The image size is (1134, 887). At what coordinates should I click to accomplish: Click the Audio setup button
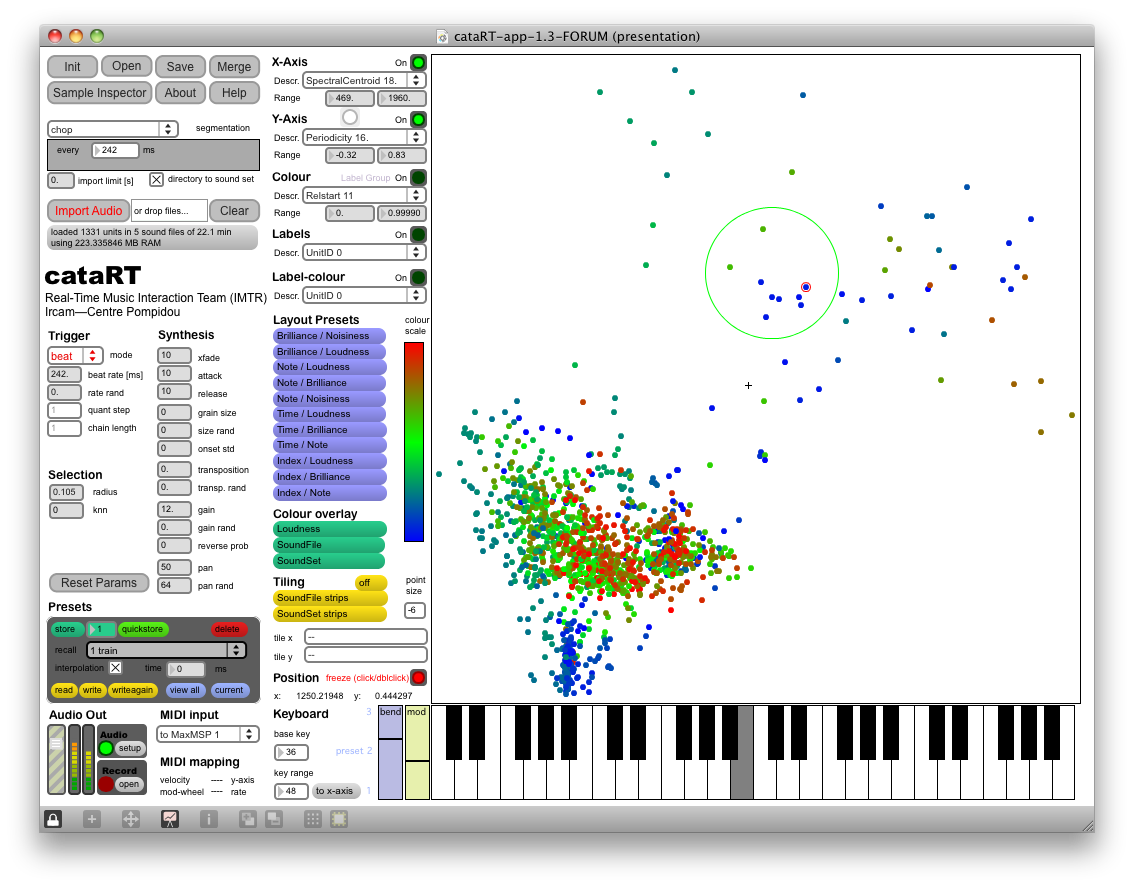[129, 748]
